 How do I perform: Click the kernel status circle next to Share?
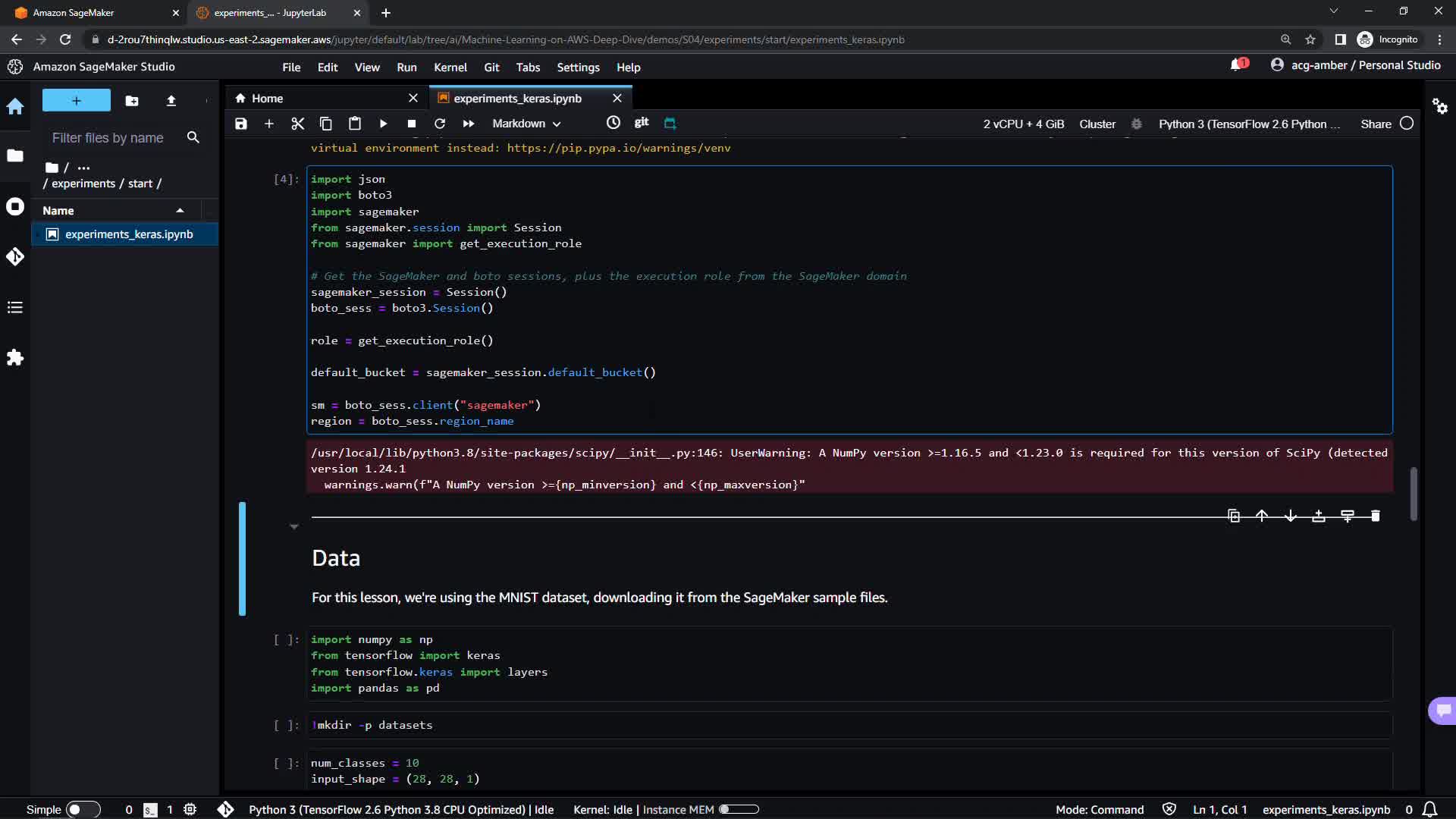[1407, 124]
